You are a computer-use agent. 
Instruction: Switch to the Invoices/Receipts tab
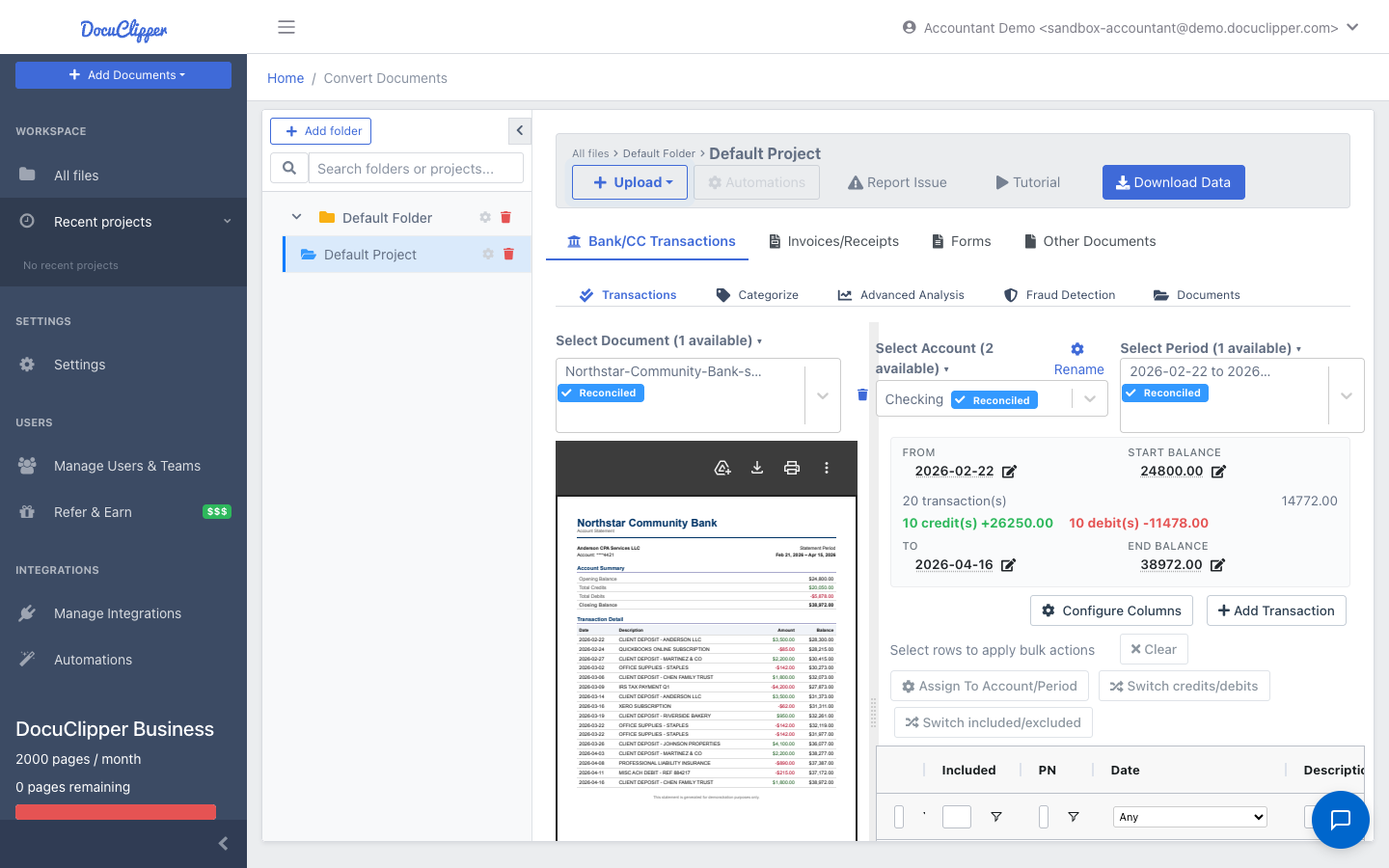[833, 241]
